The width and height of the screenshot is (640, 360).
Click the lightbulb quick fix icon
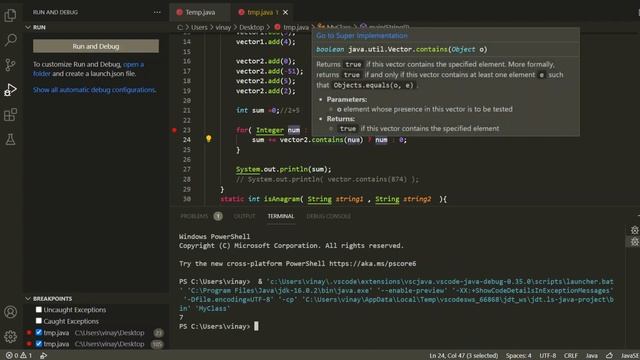coord(209,139)
